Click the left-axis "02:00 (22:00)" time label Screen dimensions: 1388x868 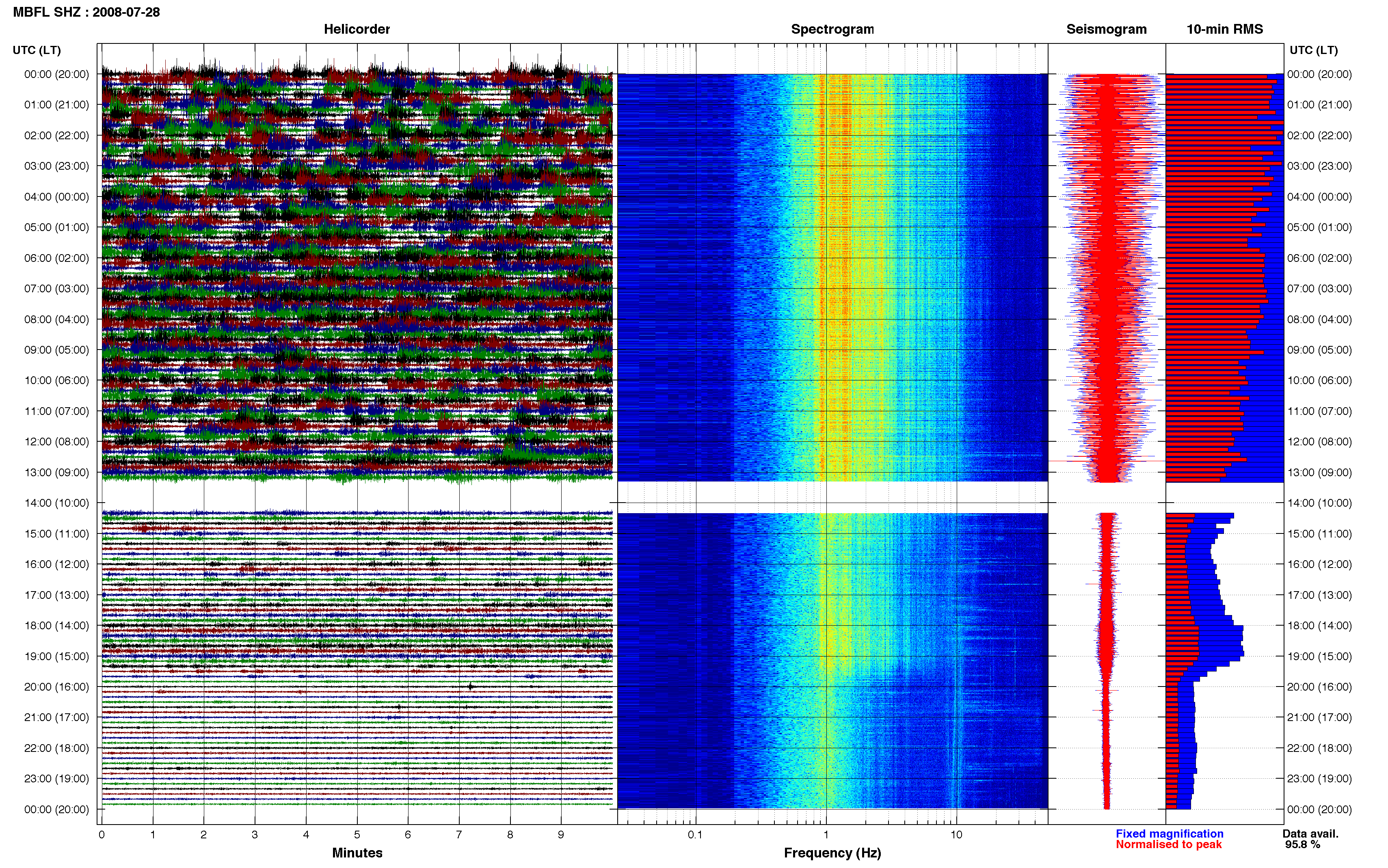point(57,136)
